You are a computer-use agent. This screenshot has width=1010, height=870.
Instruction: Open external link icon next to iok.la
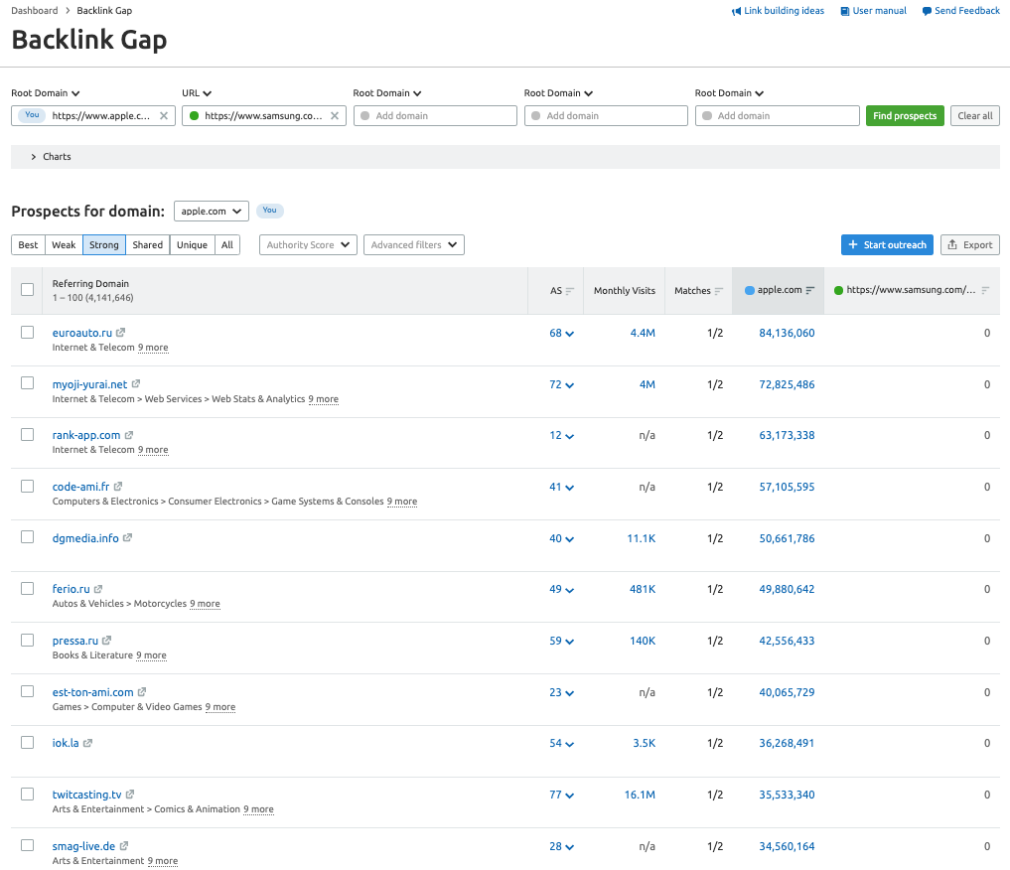(88, 743)
